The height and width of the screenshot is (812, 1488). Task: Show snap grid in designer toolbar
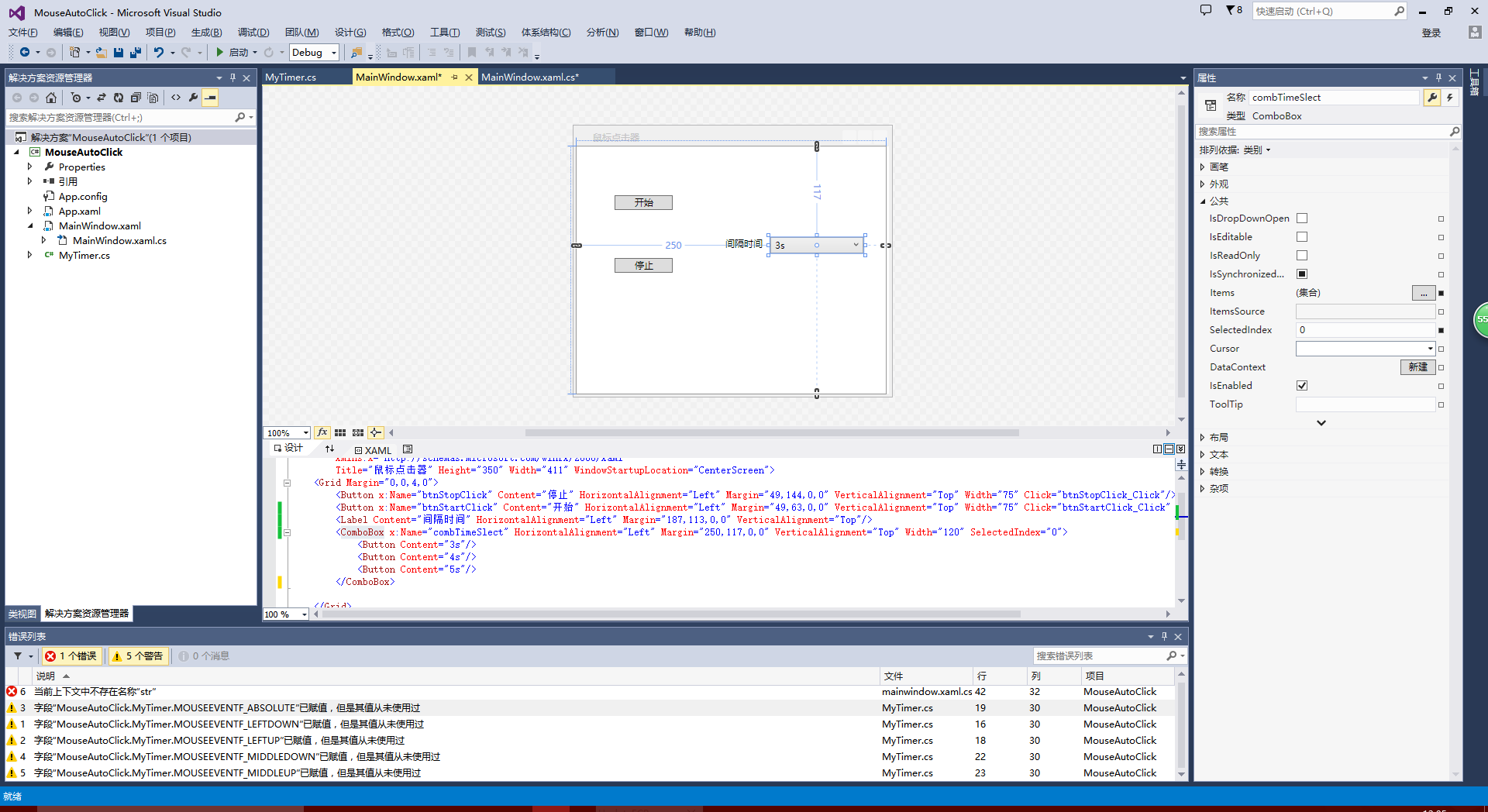coord(340,432)
